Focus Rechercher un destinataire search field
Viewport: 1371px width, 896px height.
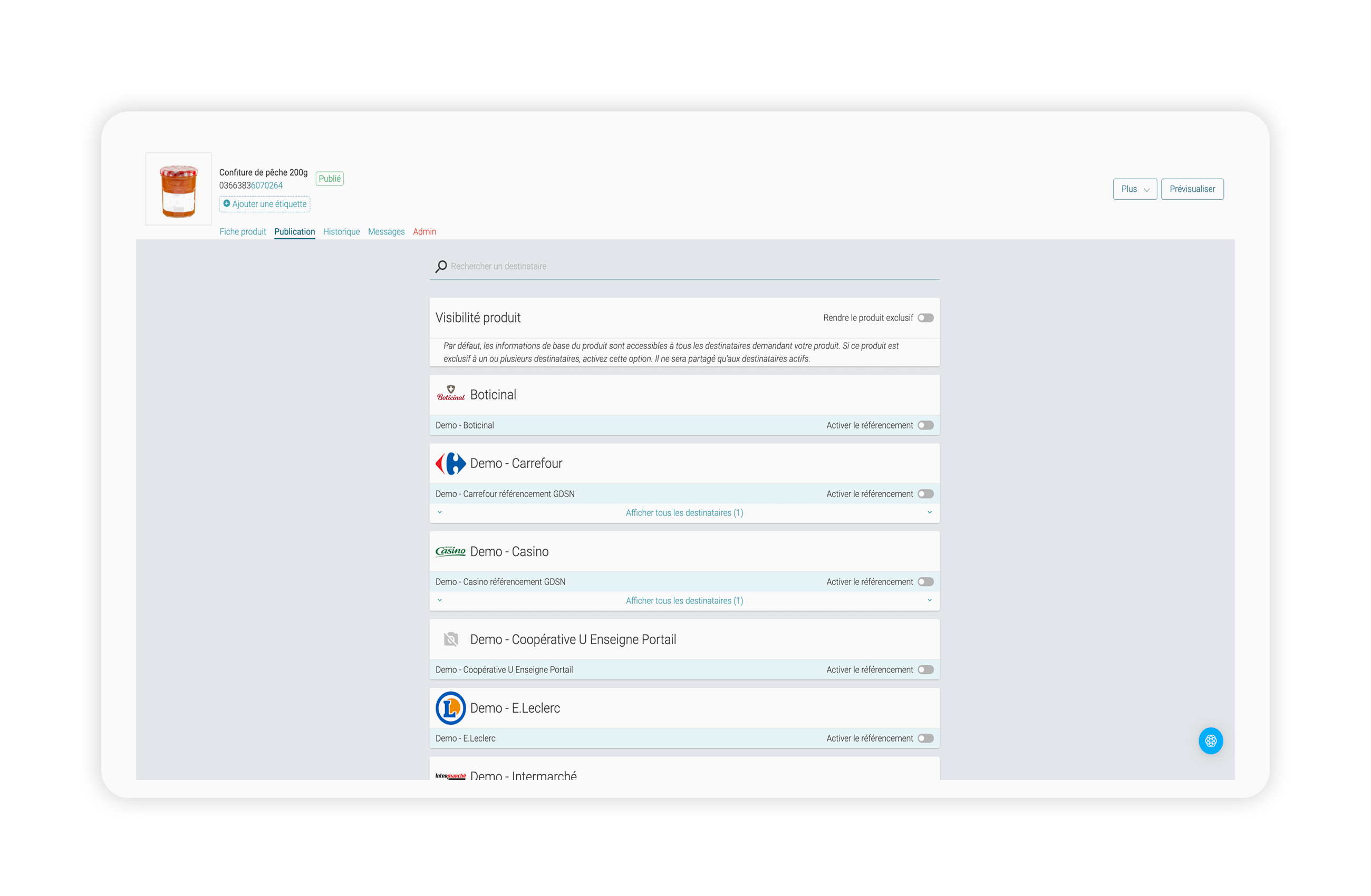click(x=684, y=267)
